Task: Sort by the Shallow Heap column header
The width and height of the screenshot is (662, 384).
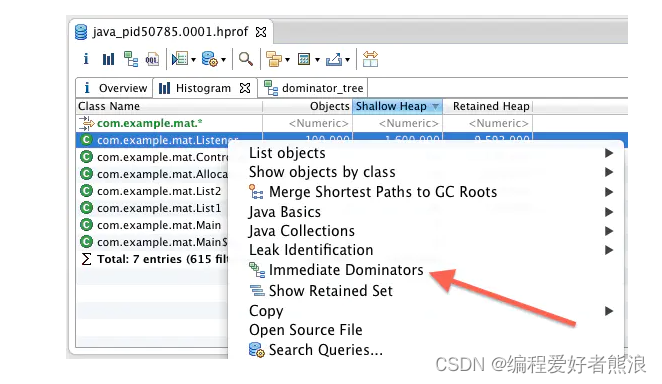Action: 397,106
